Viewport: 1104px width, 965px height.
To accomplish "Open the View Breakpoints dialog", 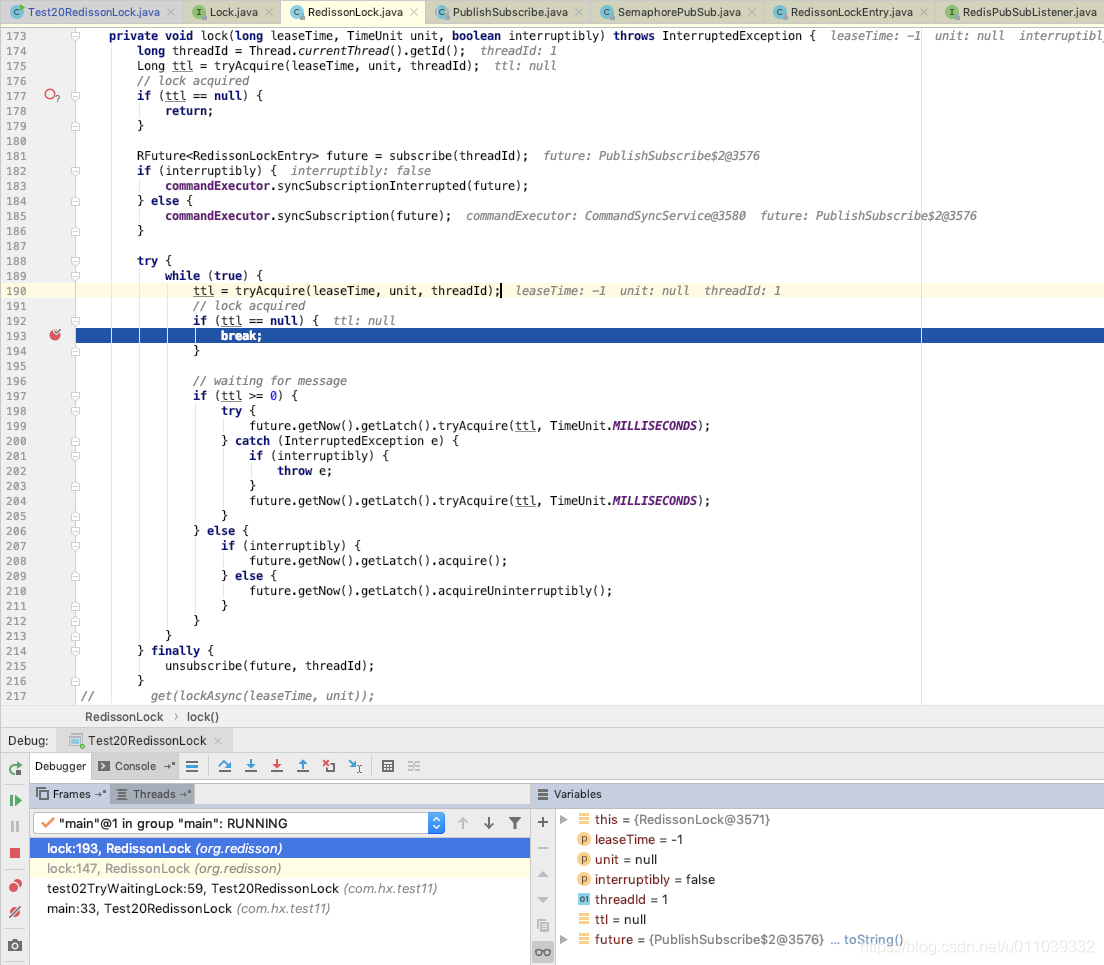I will (15, 885).
